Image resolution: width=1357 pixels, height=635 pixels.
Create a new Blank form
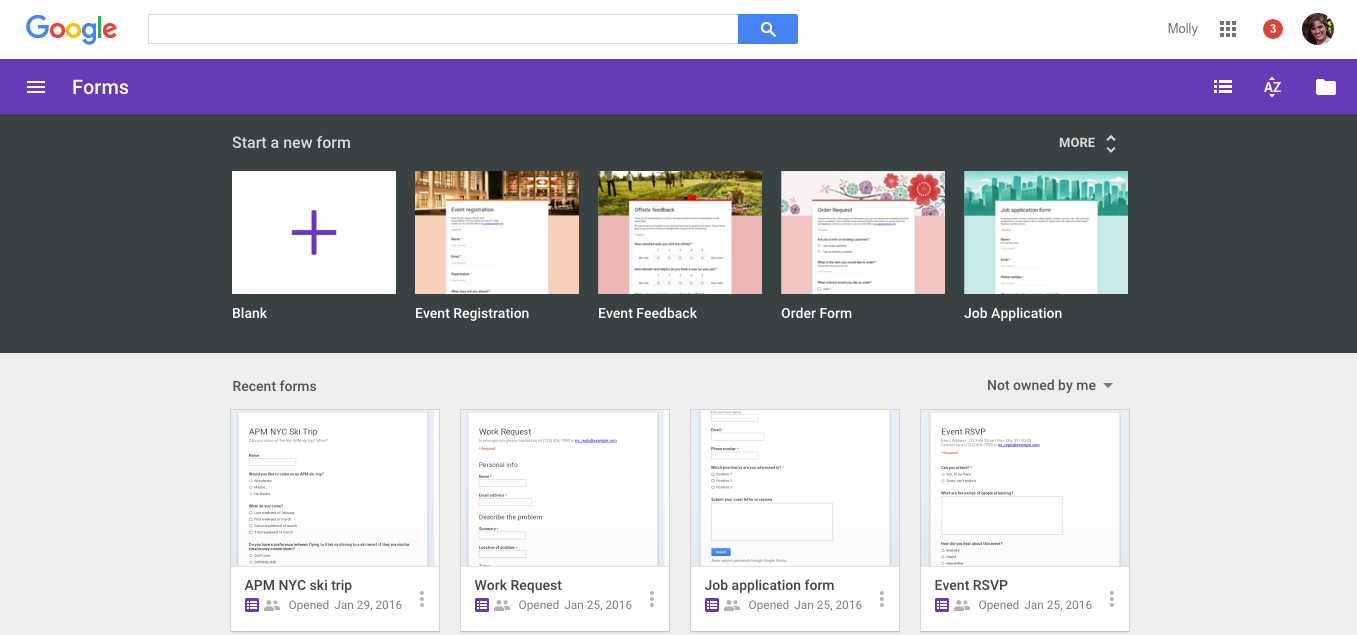coord(314,232)
